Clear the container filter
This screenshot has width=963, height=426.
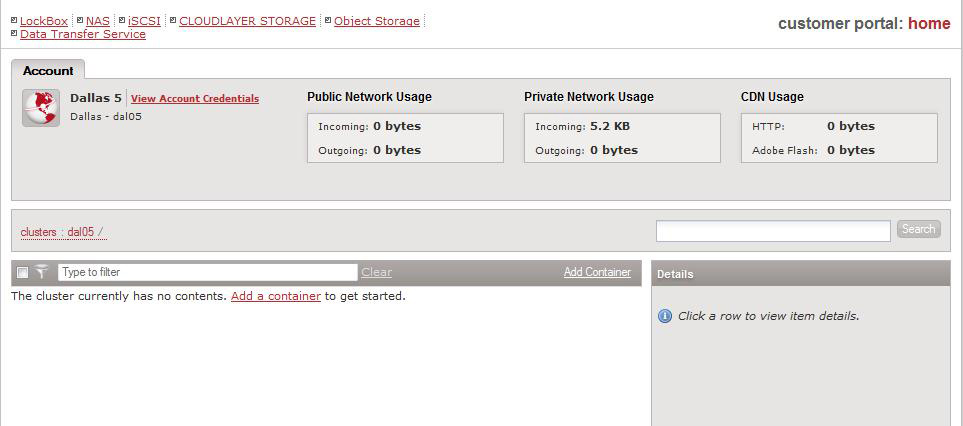(x=376, y=273)
